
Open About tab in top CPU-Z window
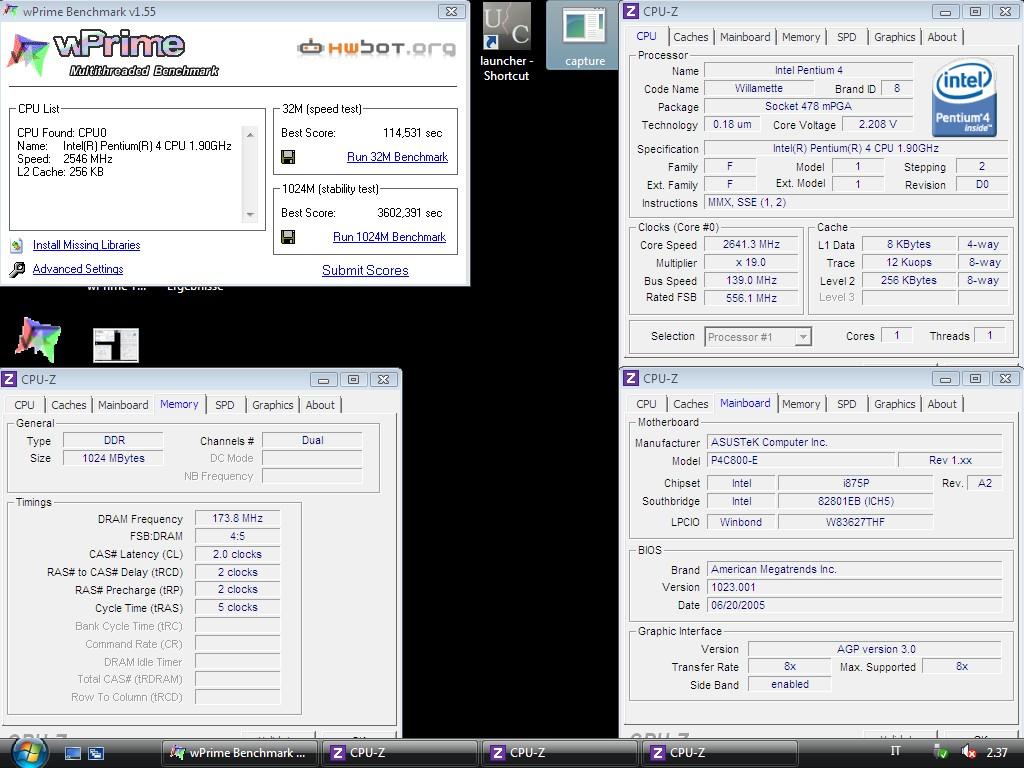pyautogui.click(x=942, y=37)
